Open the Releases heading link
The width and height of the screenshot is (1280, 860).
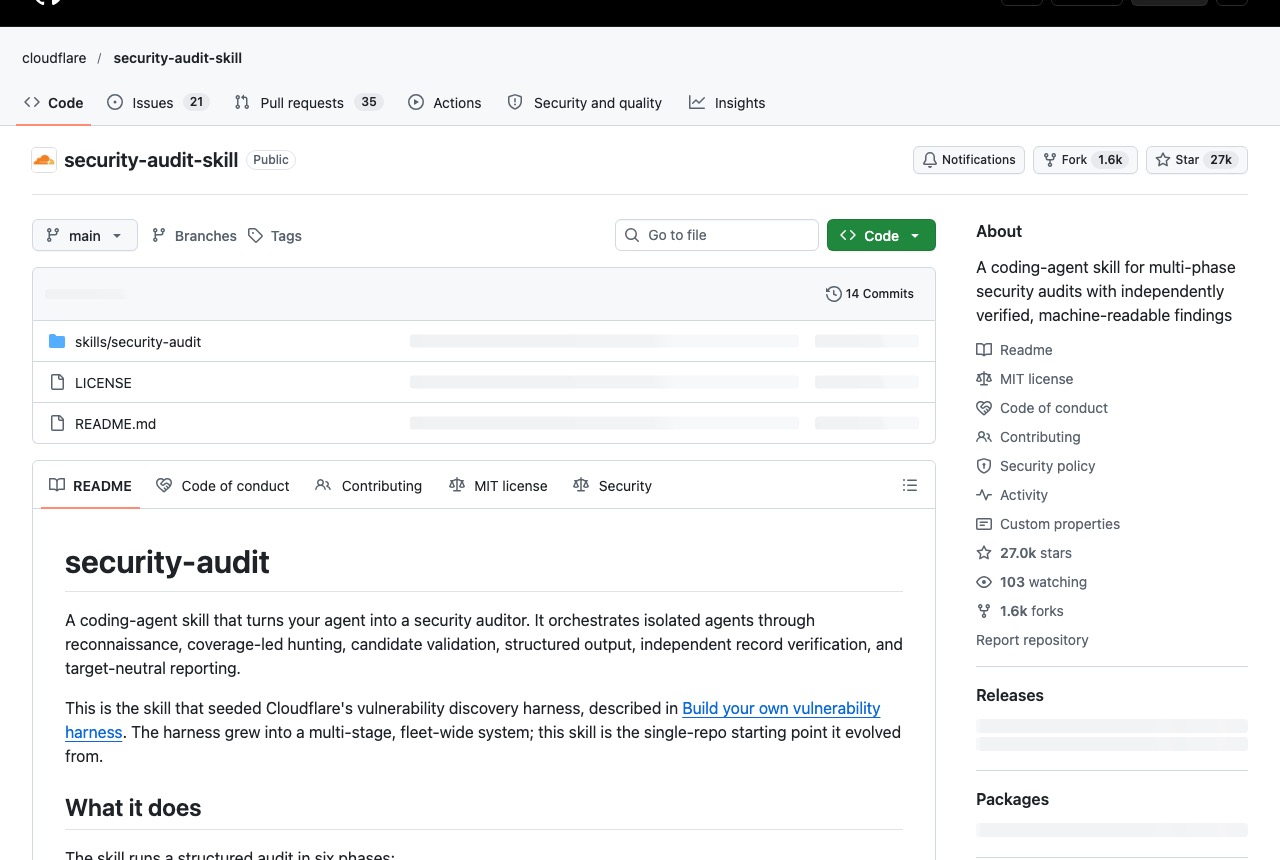tap(1010, 695)
